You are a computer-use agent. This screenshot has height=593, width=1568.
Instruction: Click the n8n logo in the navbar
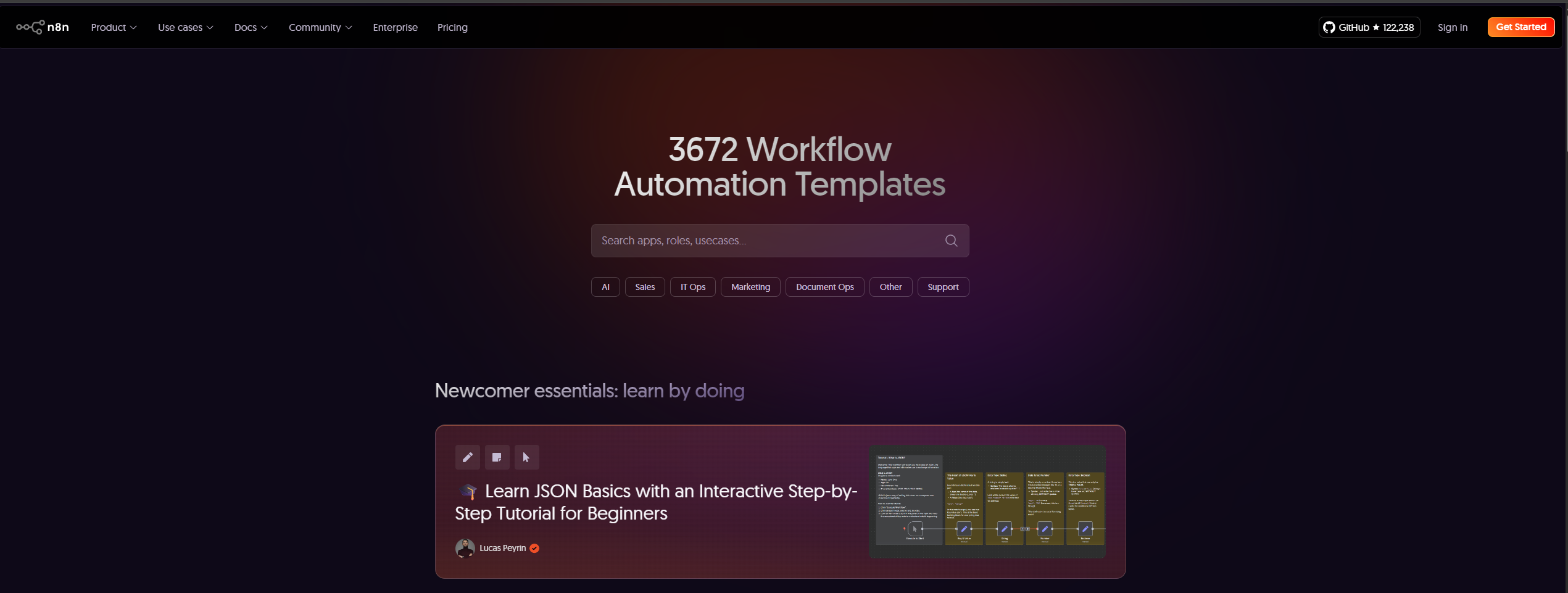pyautogui.click(x=43, y=27)
